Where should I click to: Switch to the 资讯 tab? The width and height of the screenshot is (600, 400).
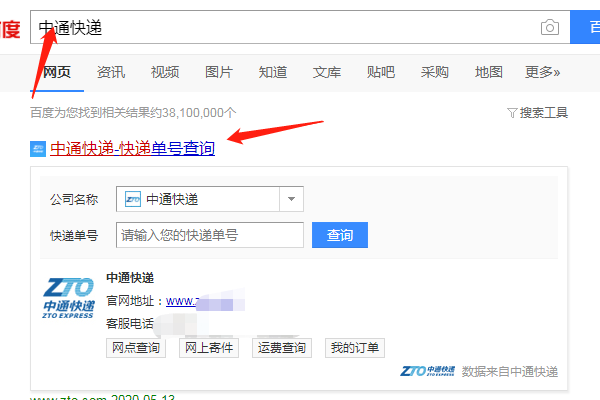click(111, 72)
